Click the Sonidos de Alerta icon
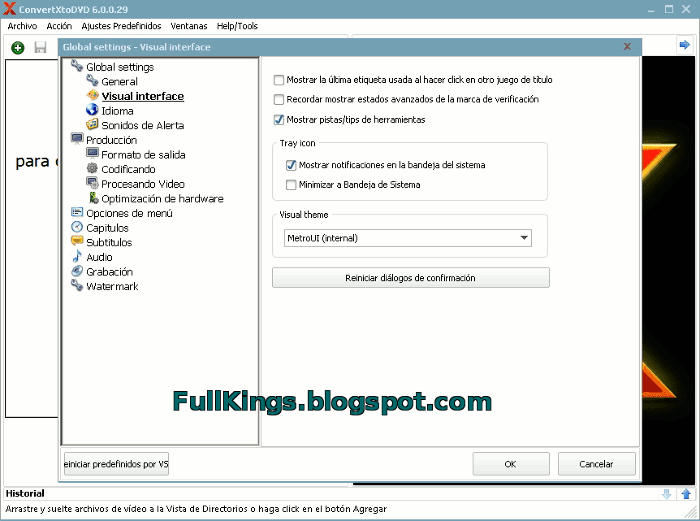700x521 pixels. pos(92,125)
